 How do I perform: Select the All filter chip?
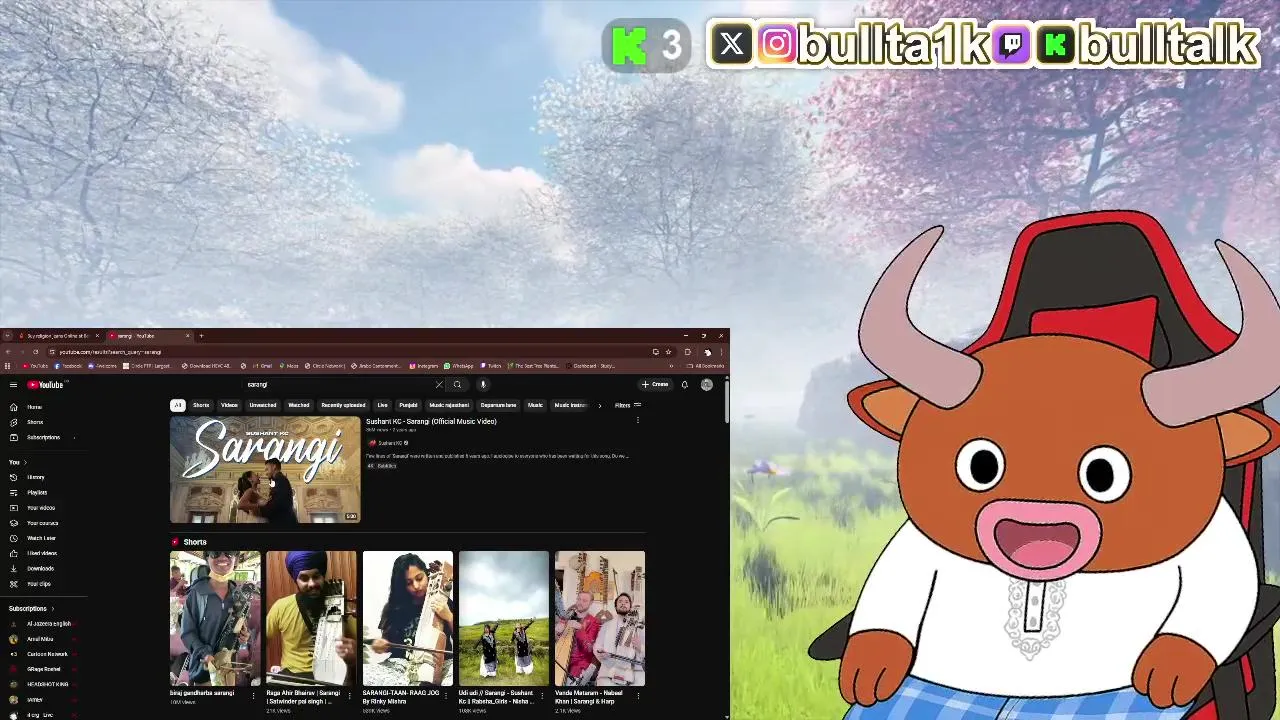[177, 405]
